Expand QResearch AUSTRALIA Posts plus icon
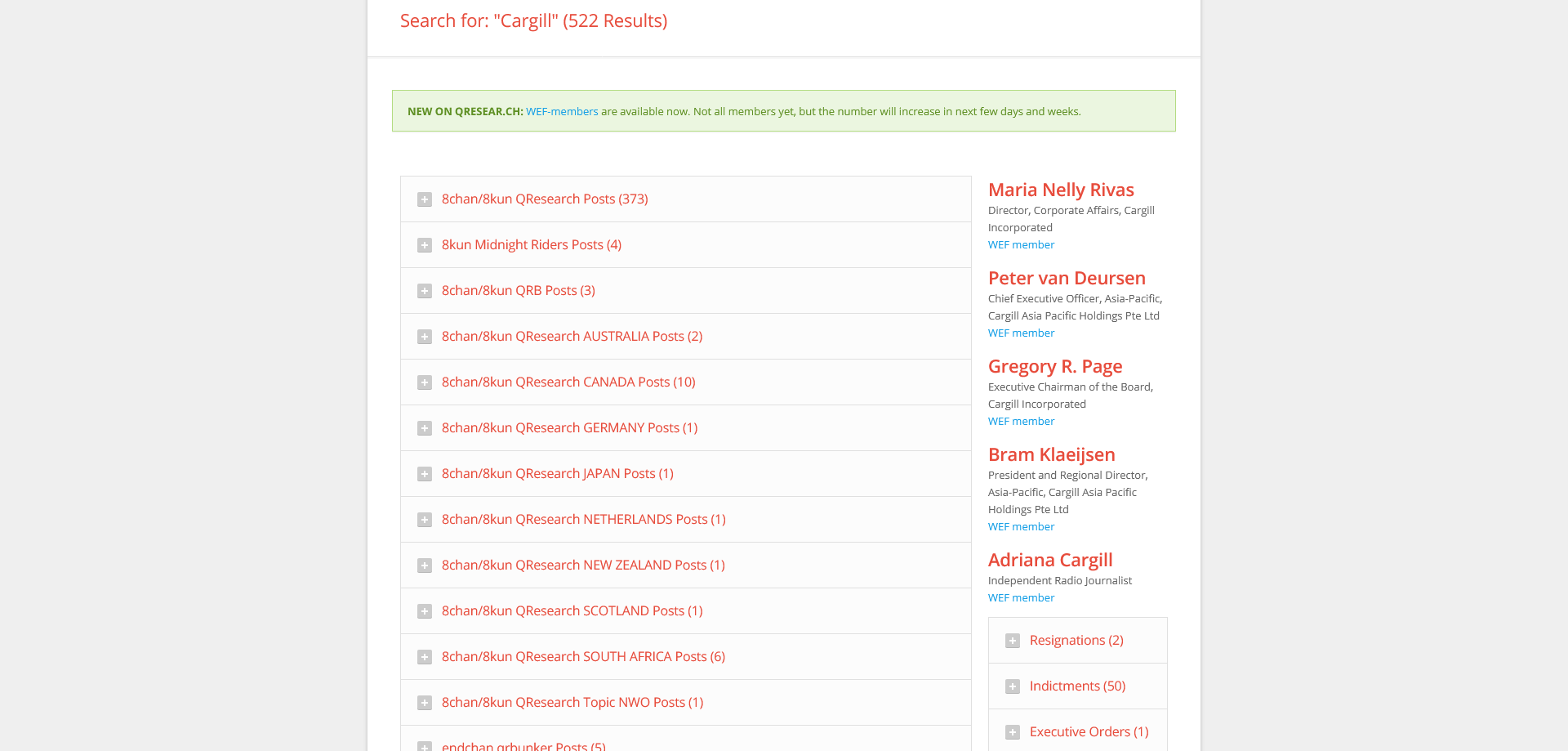This screenshot has width=1568, height=751. 425,337
